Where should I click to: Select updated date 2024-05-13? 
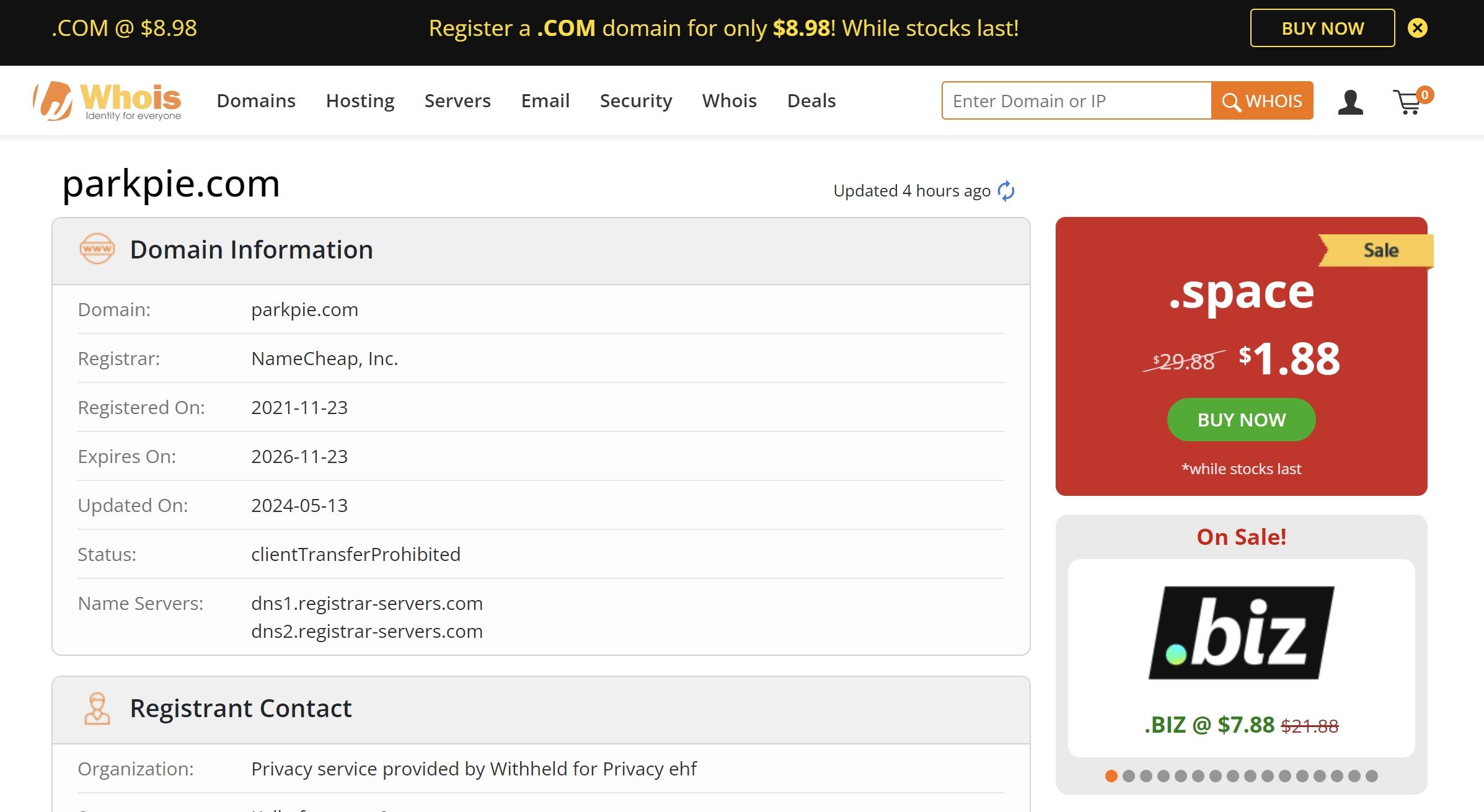pos(299,505)
